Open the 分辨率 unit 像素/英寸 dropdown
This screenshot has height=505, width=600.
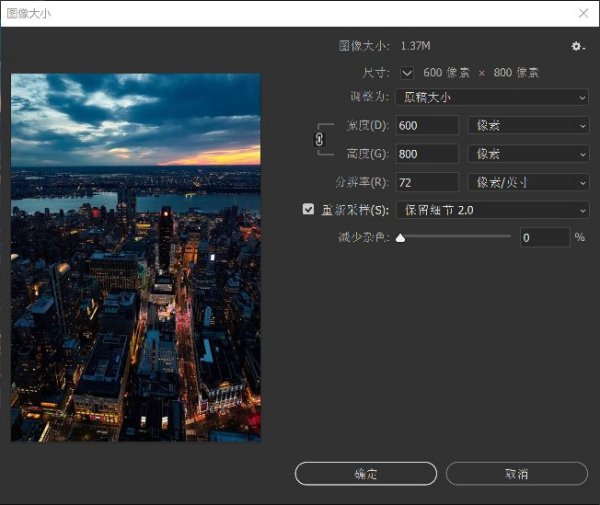pyautogui.click(x=528, y=182)
